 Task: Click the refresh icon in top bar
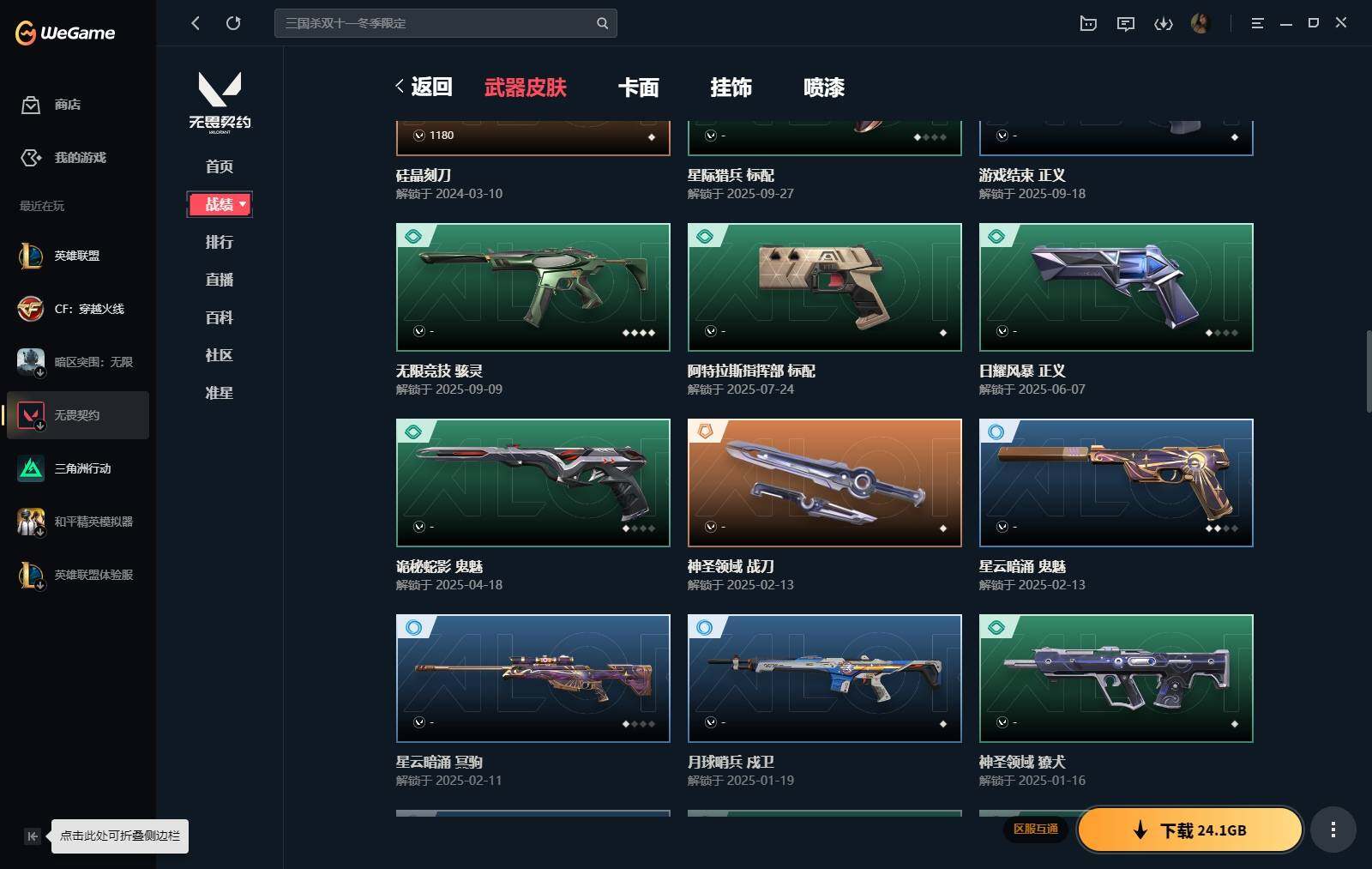pyautogui.click(x=233, y=23)
